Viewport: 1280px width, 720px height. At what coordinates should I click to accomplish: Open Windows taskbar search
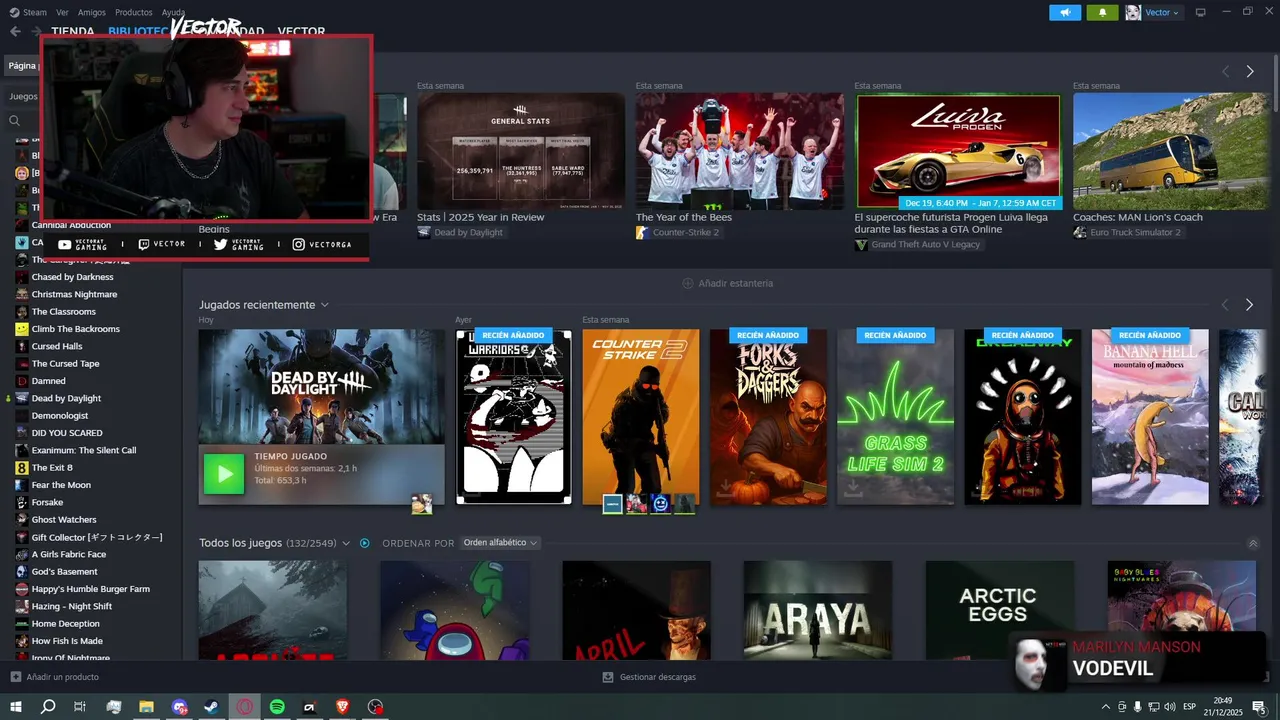click(x=48, y=707)
